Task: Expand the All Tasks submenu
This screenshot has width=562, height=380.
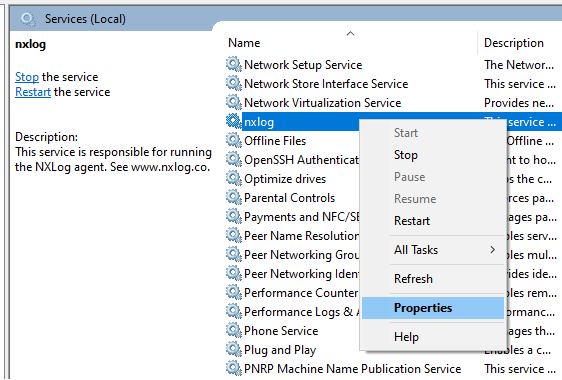Action: click(x=433, y=250)
